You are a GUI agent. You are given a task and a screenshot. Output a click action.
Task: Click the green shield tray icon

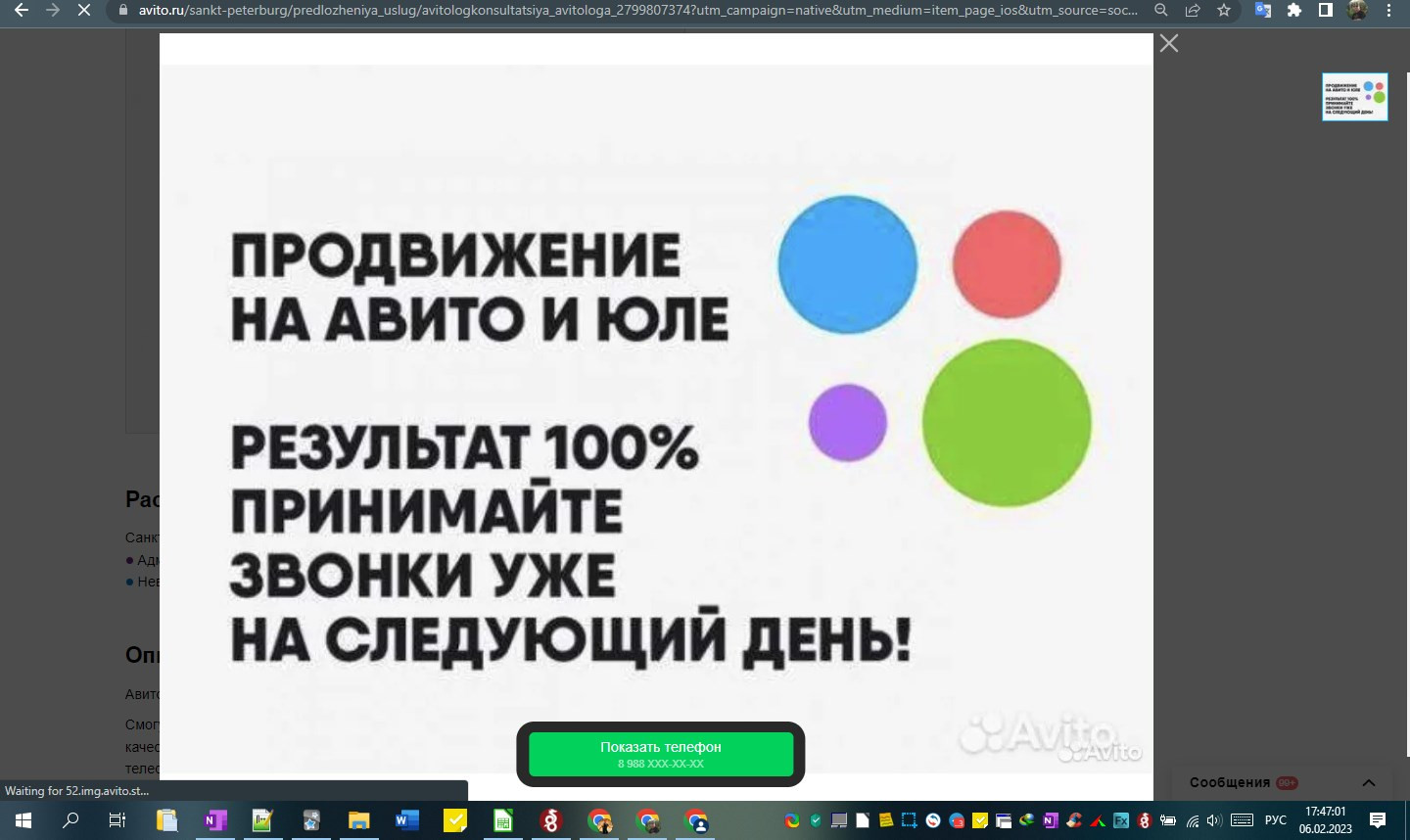816,820
